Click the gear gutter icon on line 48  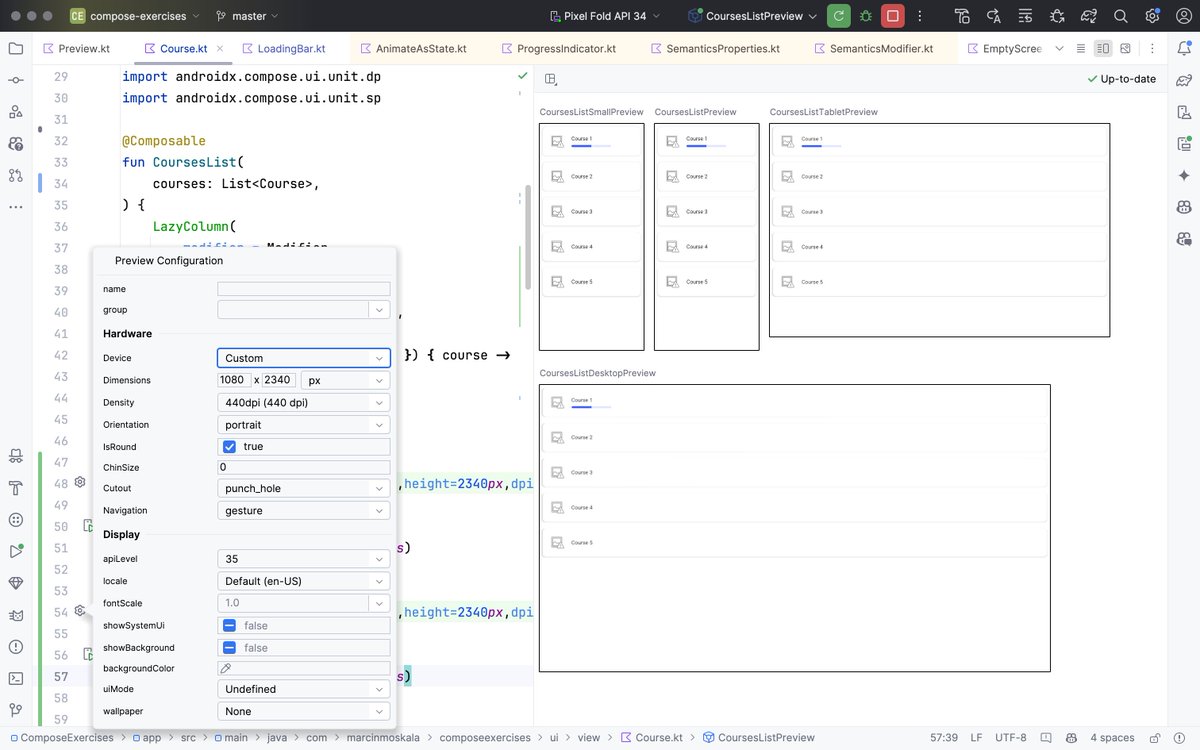coord(80,483)
